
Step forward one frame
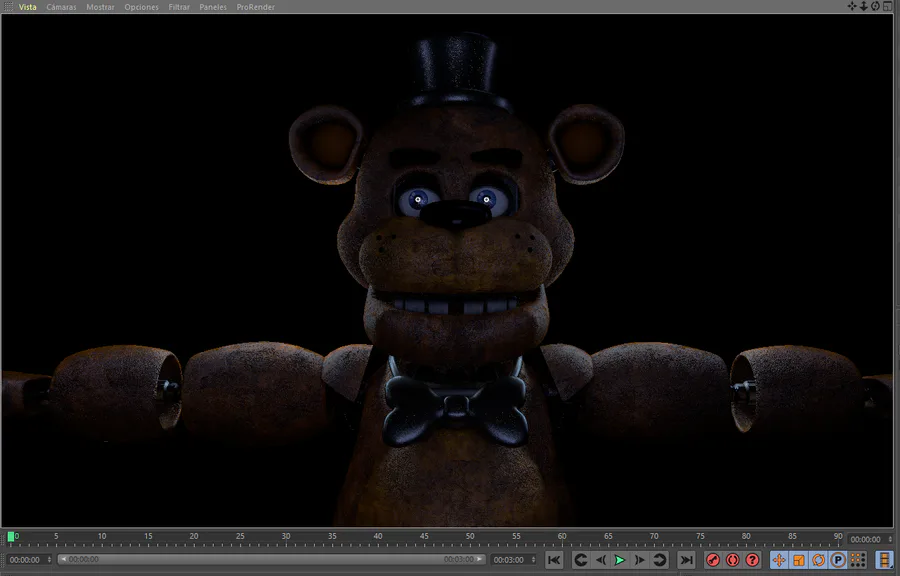tap(639, 560)
